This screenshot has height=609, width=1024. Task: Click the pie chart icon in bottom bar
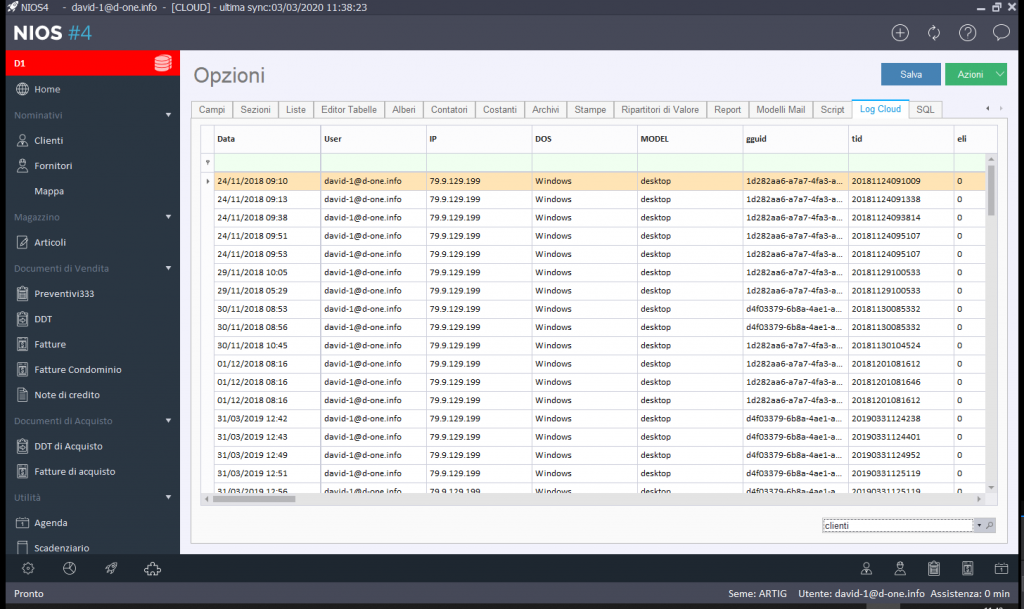[69, 569]
